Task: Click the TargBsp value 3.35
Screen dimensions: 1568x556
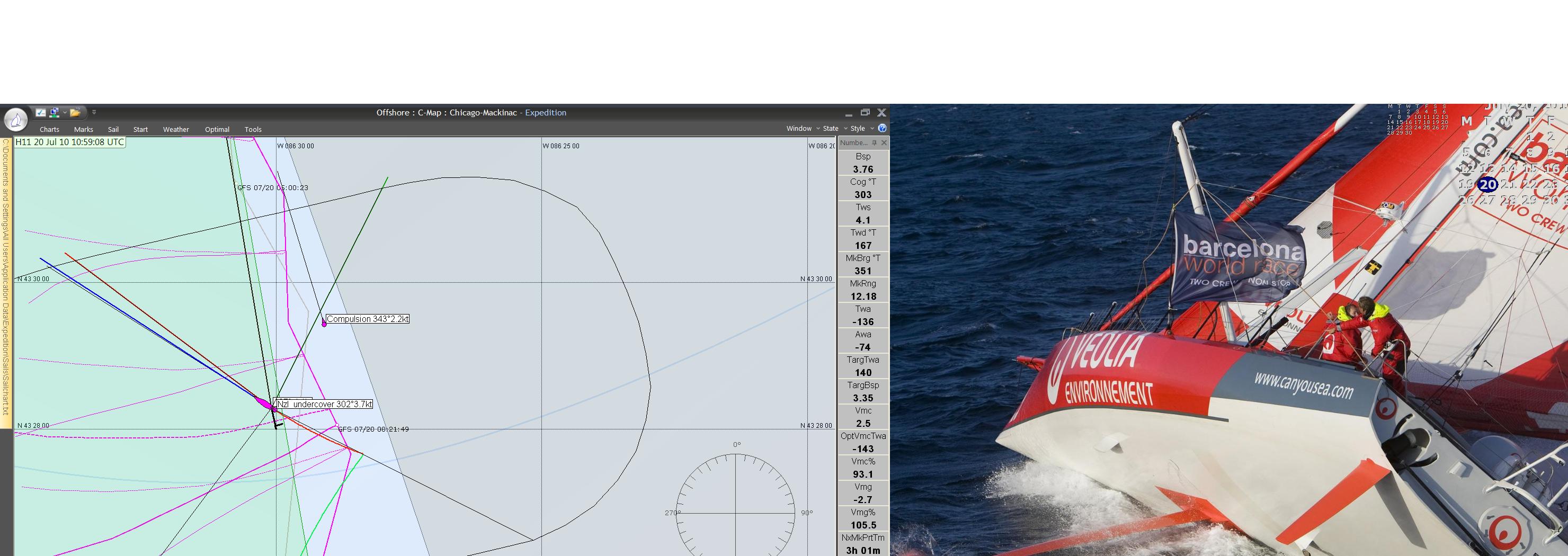Action: tap(863, 398)
